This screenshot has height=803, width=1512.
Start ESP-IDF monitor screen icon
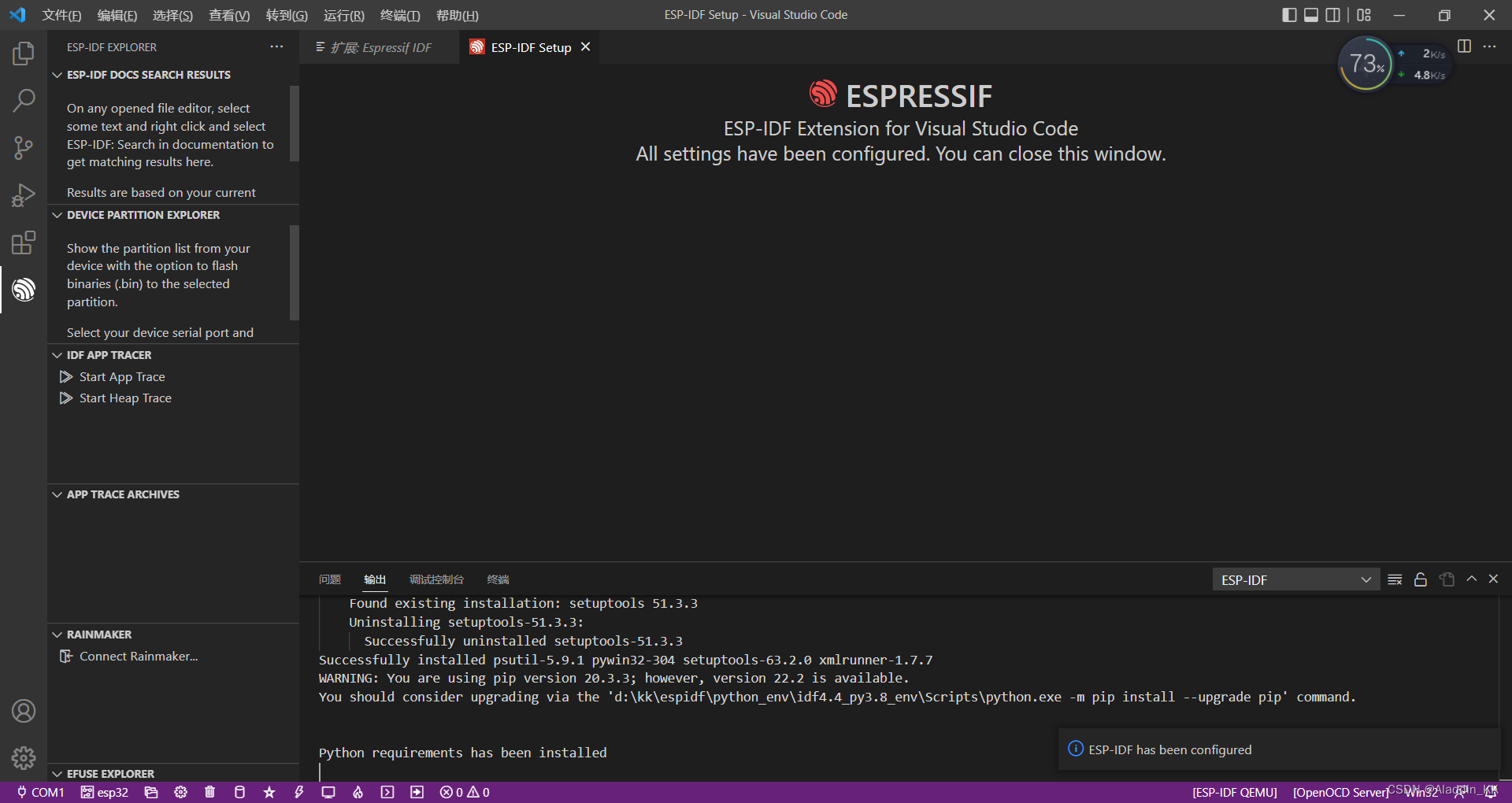pyautogui.click(x=328, y=792)
